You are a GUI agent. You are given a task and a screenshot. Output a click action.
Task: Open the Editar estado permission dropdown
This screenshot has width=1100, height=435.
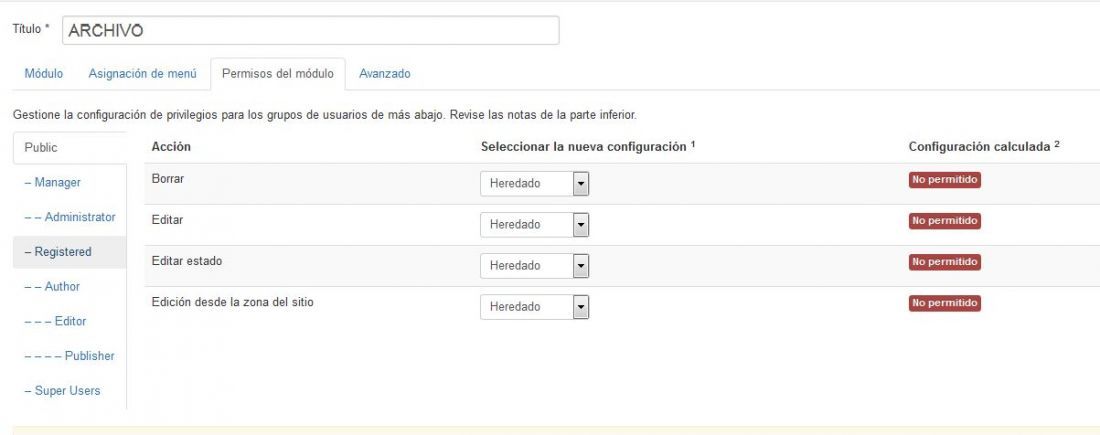(535, 266)
